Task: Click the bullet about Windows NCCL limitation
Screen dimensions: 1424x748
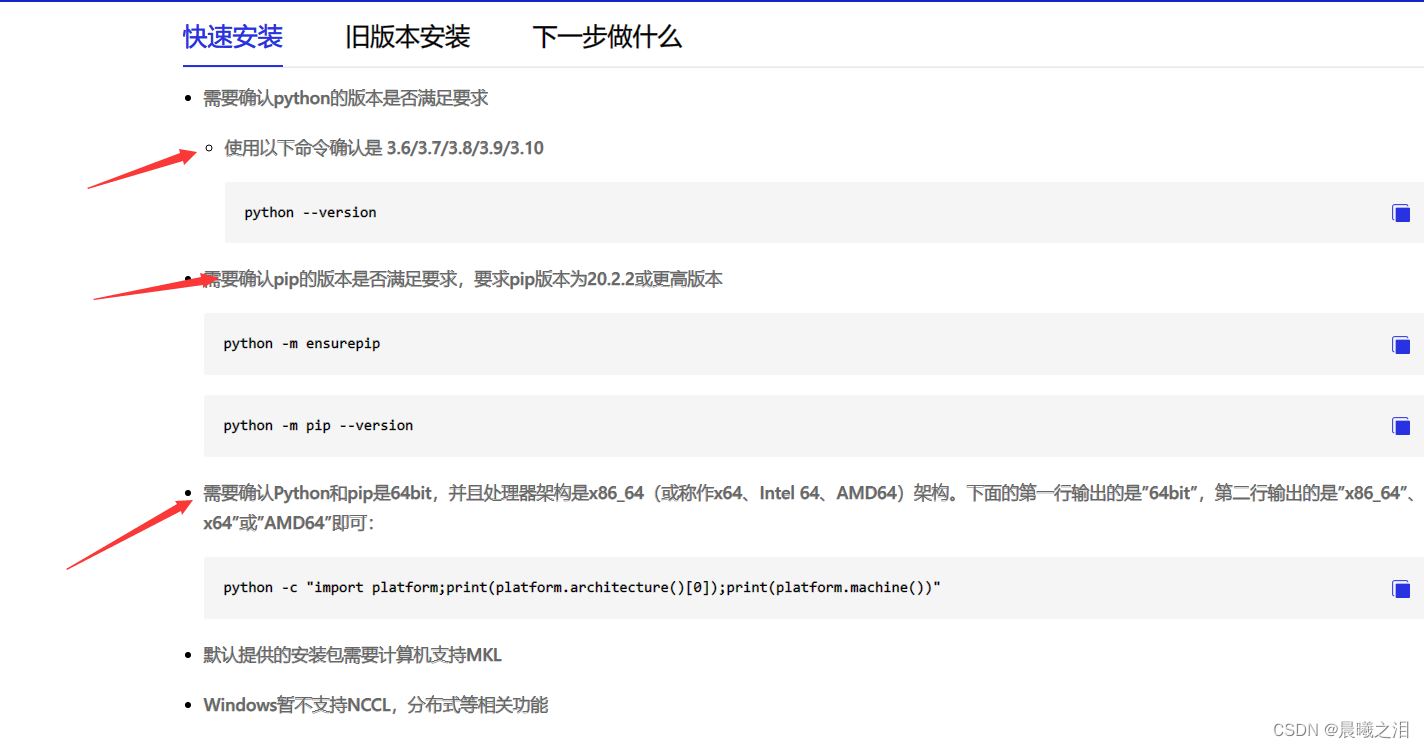Action: pos(375,705)
